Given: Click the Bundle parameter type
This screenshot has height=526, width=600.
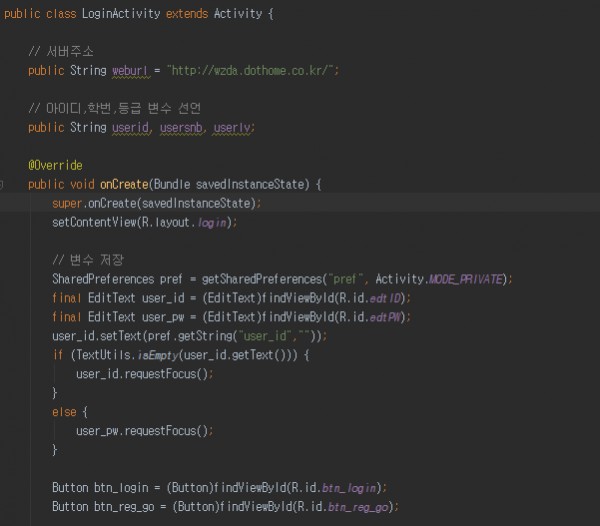Looking at the screenshot, I should pyautogui.click(x=172, y=184).
